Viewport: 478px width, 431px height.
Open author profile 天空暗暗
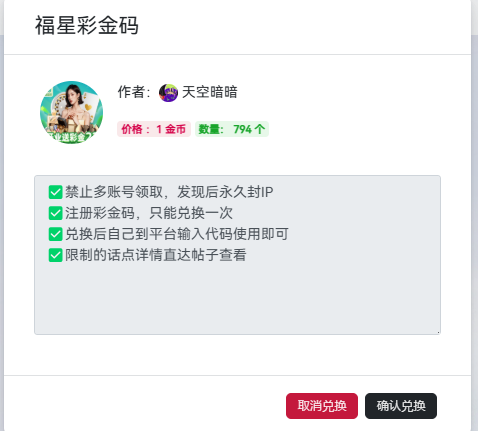(x=210, y=92)
